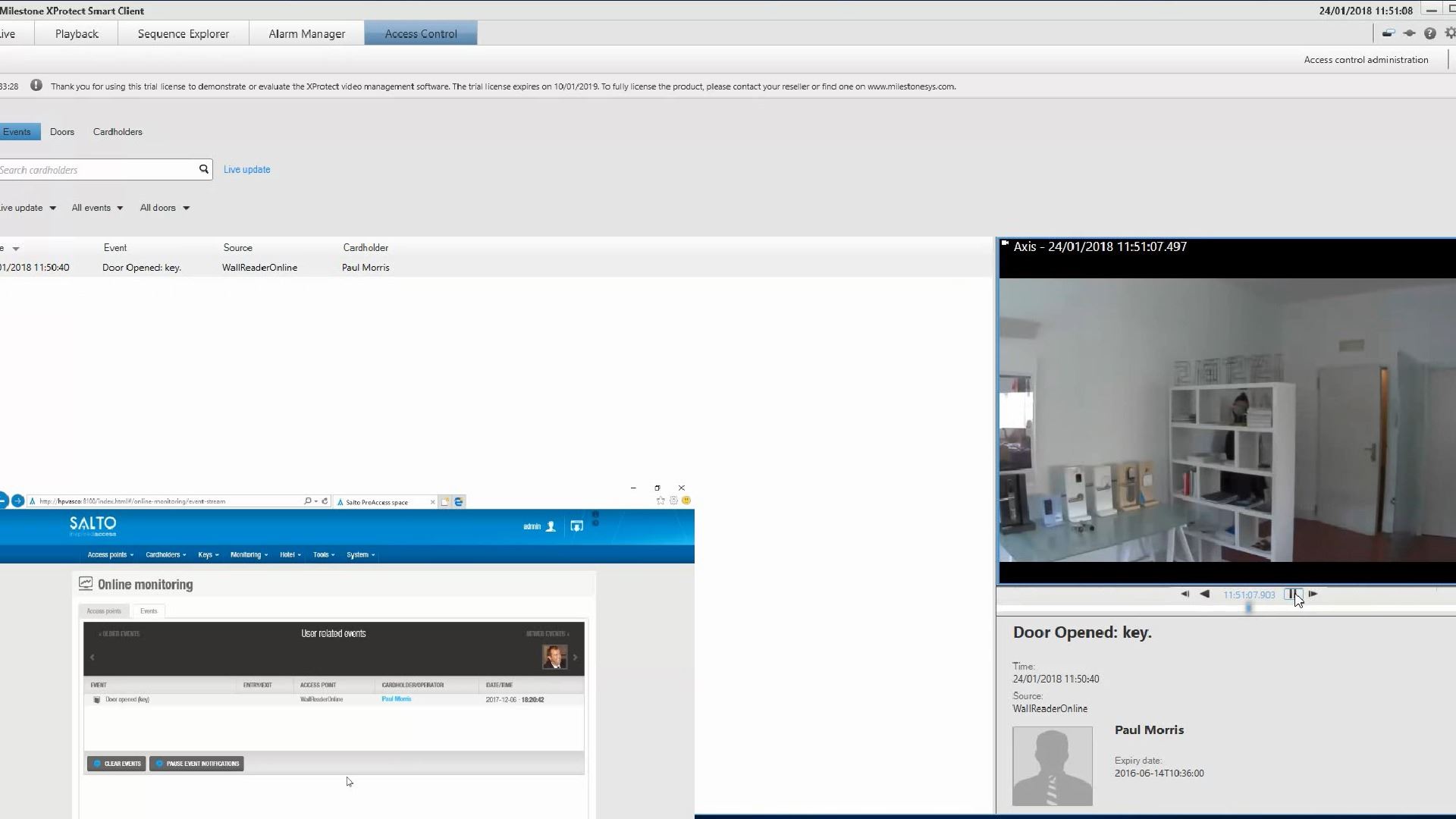Switch to Access points tab in Online monitoring
Viewport: 1456px width, 819px height.
click(x=104, y=611)
